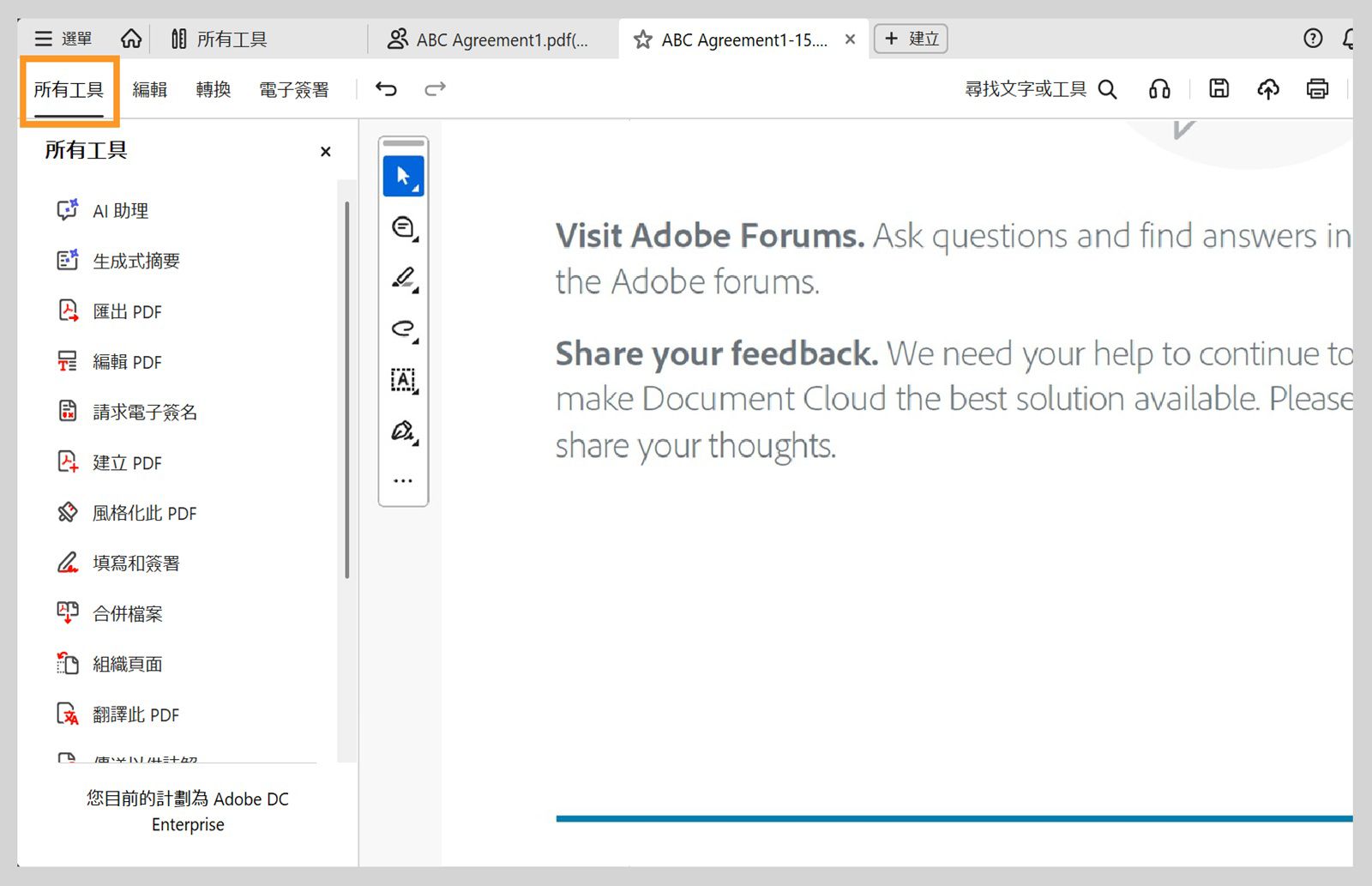The width and height of the screenshot is (1372, 886).
Task: Open the fountain pen signing tool
Action: (x=403, y=431)
